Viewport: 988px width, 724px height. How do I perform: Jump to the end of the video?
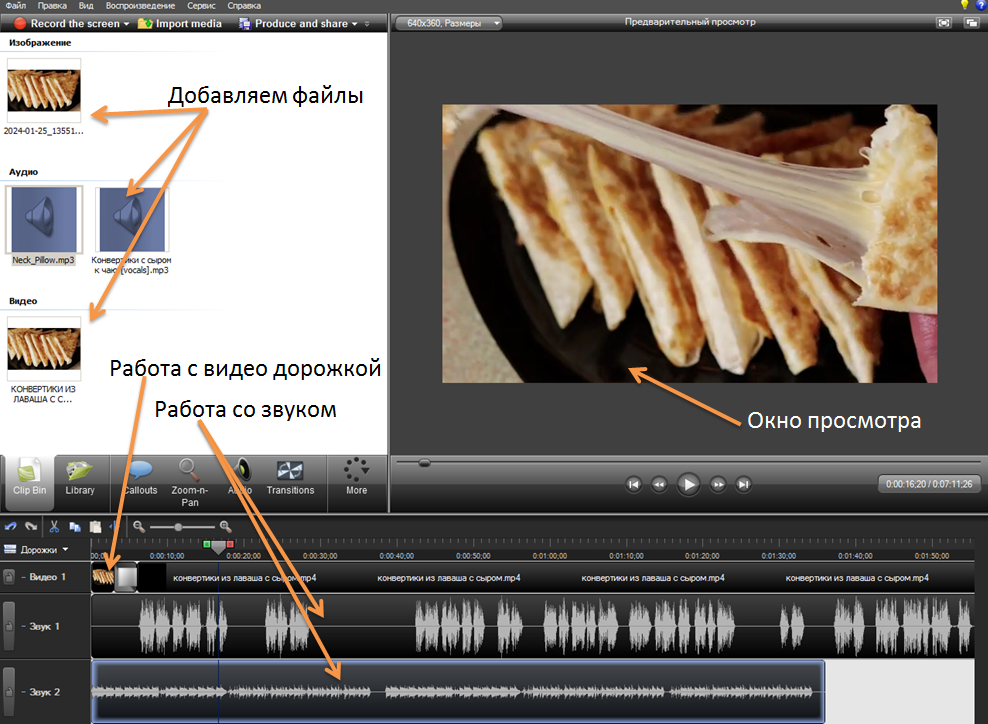pyautogui.click(x=744, y=485)
